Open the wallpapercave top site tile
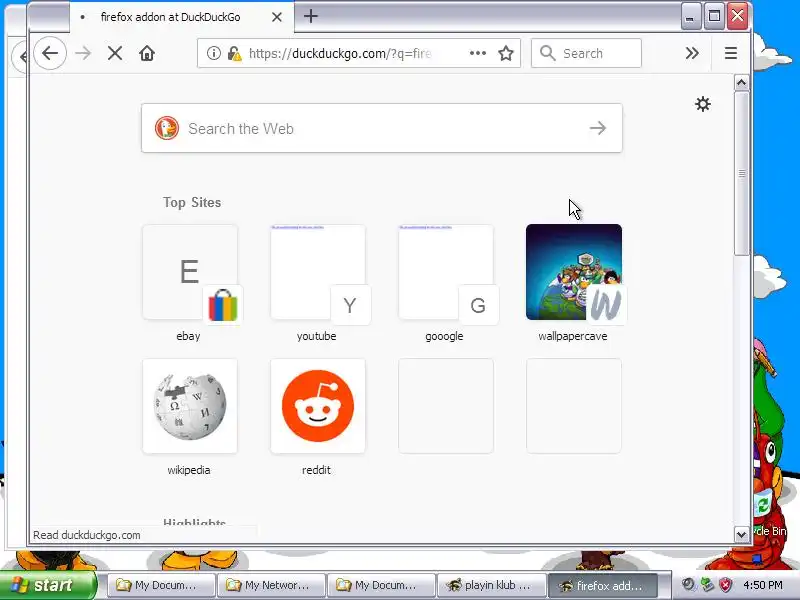 coord(574,272)
